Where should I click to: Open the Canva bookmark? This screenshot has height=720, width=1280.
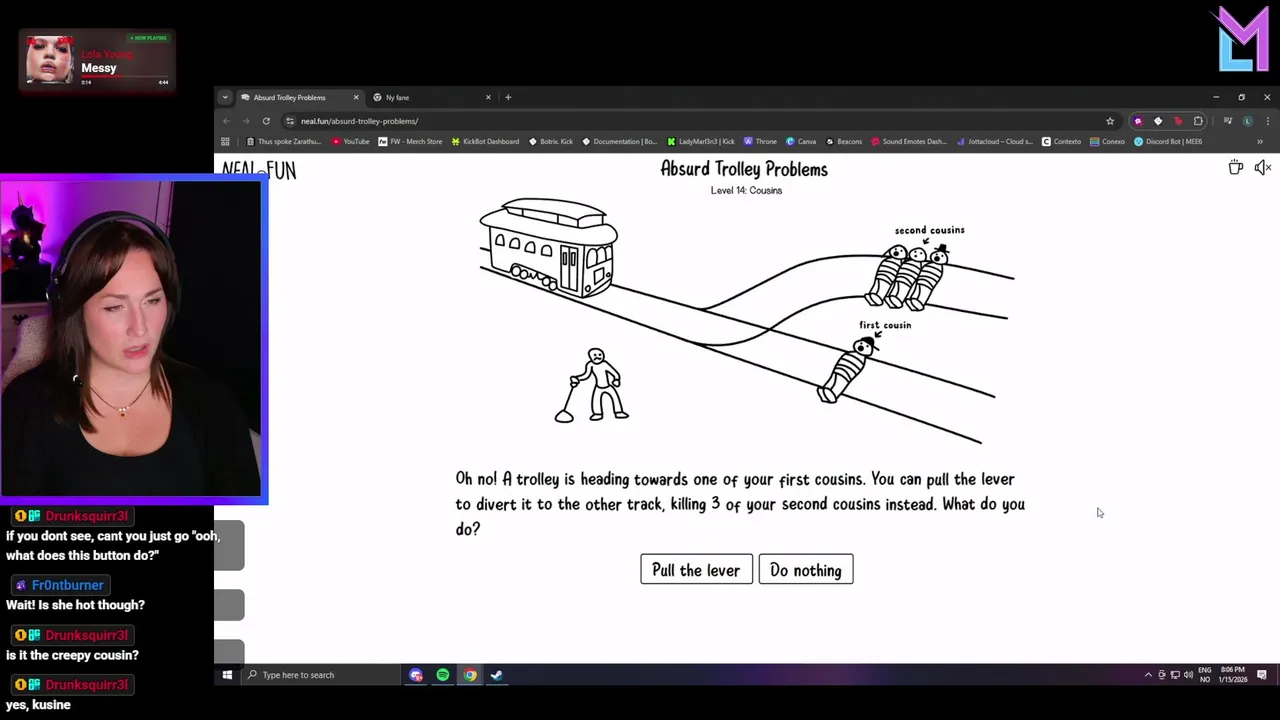[801, 141]
